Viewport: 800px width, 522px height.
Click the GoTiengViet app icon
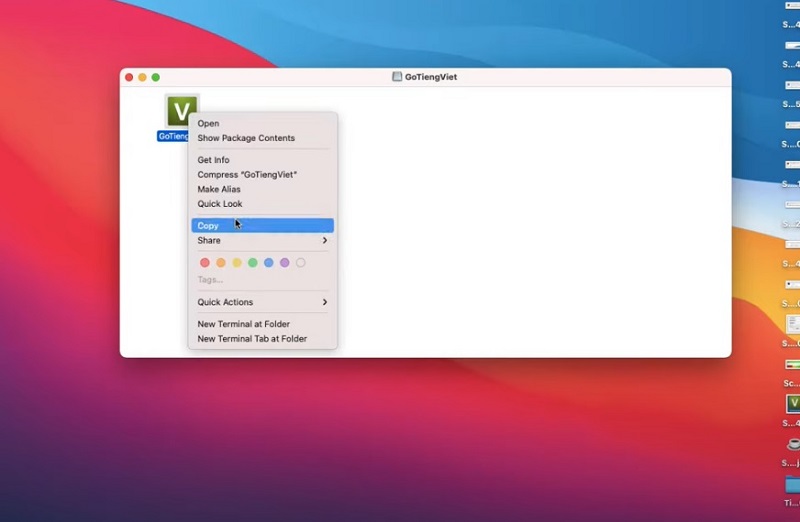(181, 111)
